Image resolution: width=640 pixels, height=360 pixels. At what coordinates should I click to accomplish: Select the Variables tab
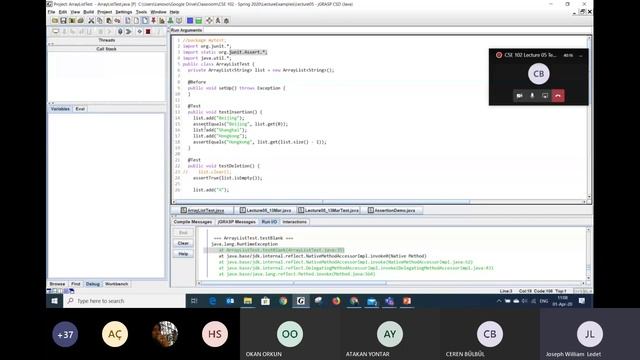[x=60, y=109]
